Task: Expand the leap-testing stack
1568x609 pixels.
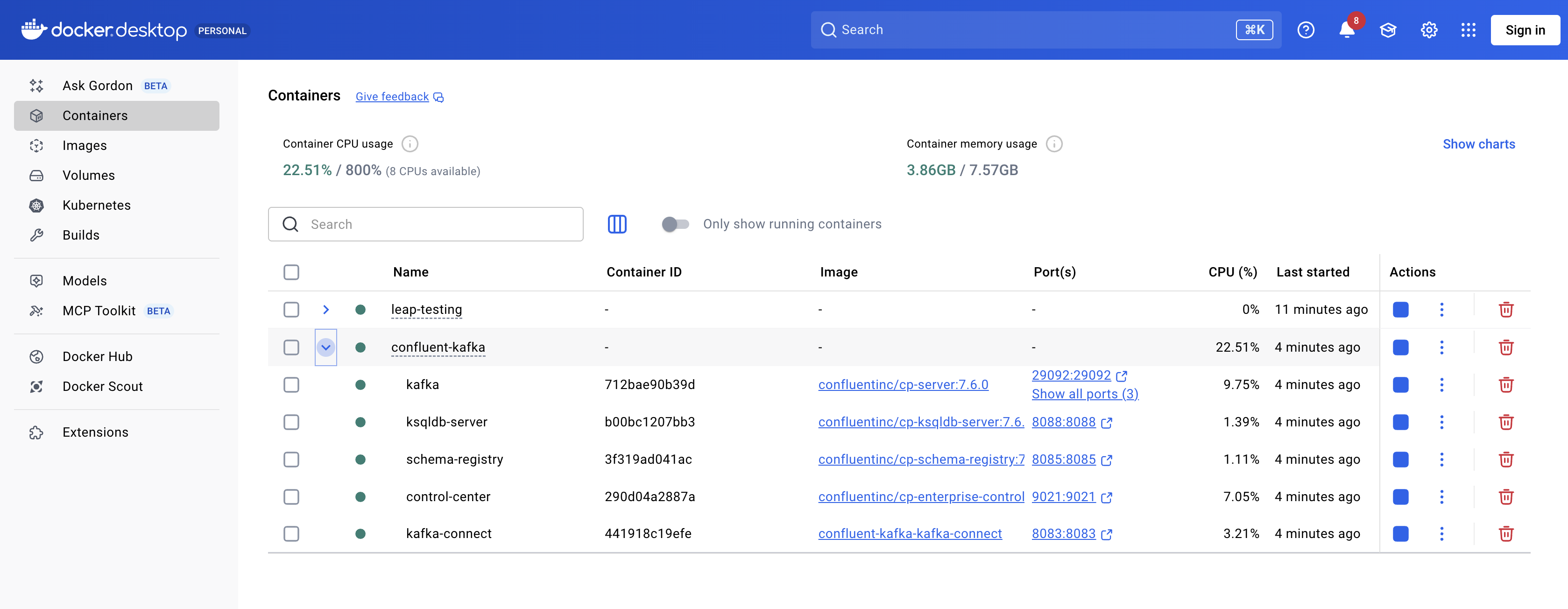Action: click(x=325, y=309)
